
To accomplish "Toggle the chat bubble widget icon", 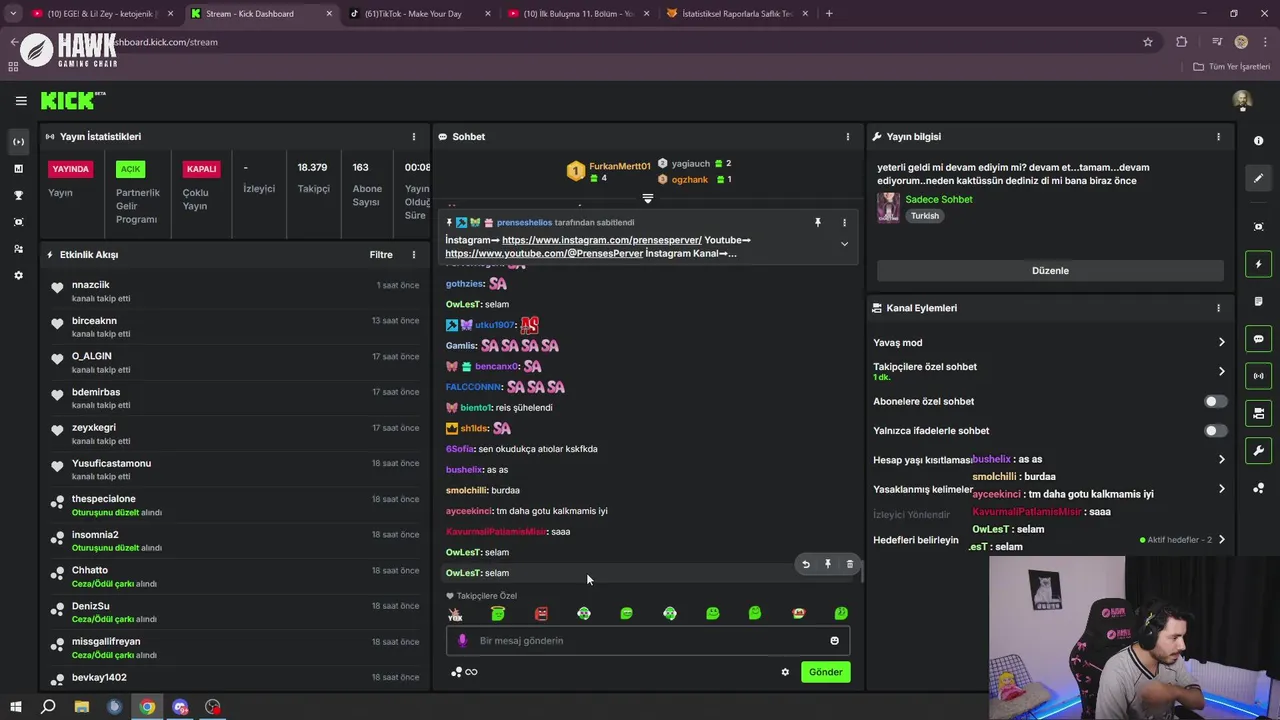I will [x=1258, y=339].
